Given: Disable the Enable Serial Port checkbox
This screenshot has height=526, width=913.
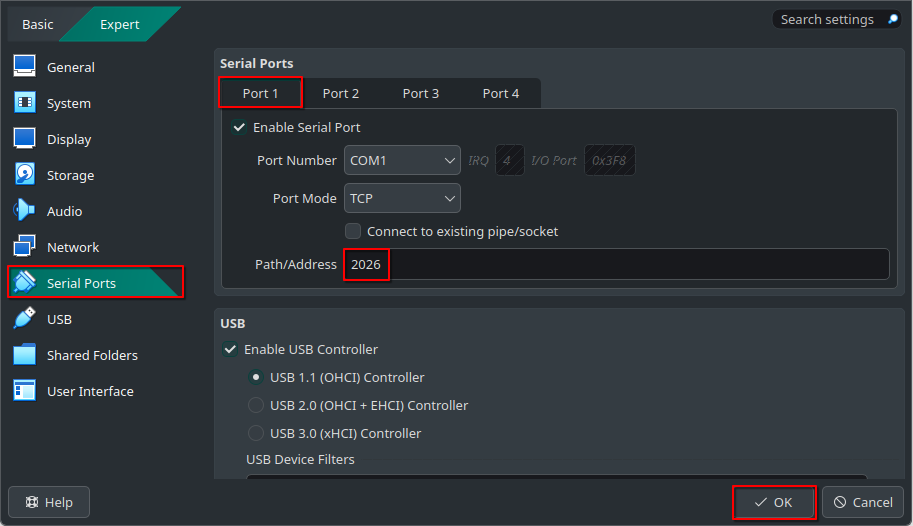Looking at the screenshot, I should coord(239,128).
